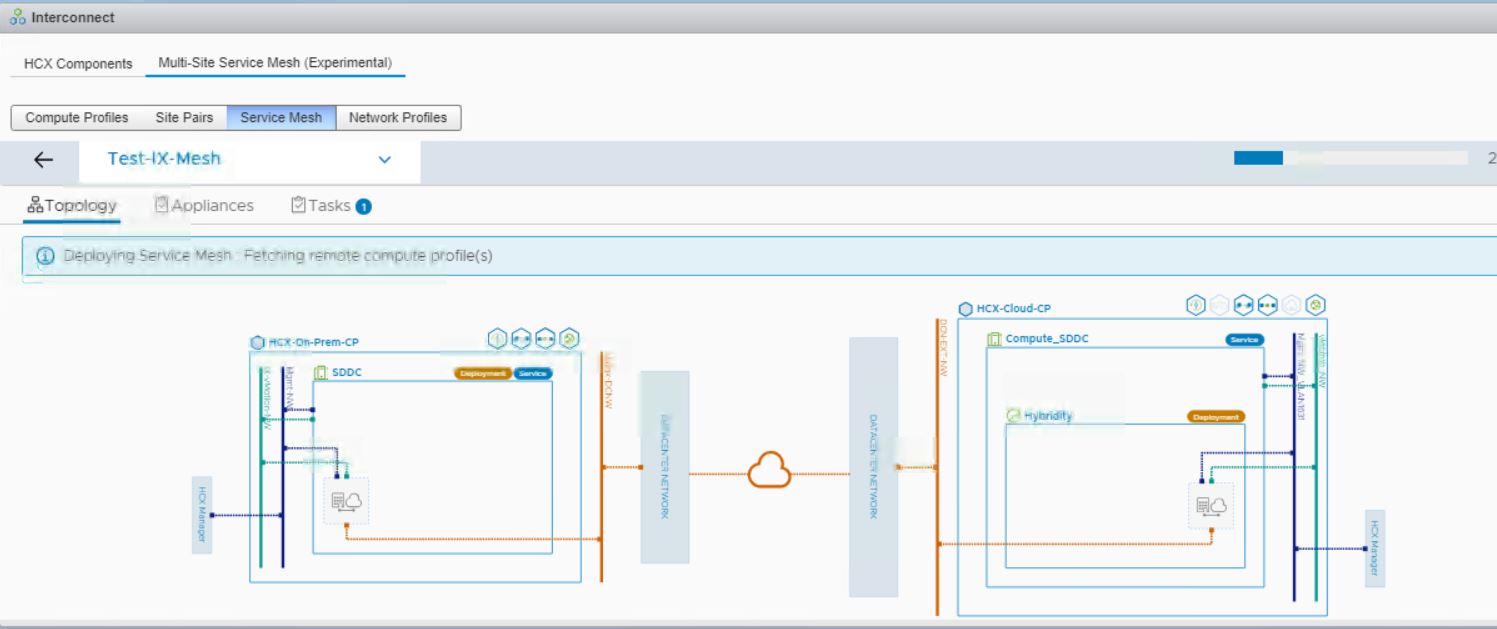Click the HCX-On-Prem-CP hexagon icon
Image resolution: width=1497 pixels, height=629 pixels.
pyautogui.click(x=257, y=343)
